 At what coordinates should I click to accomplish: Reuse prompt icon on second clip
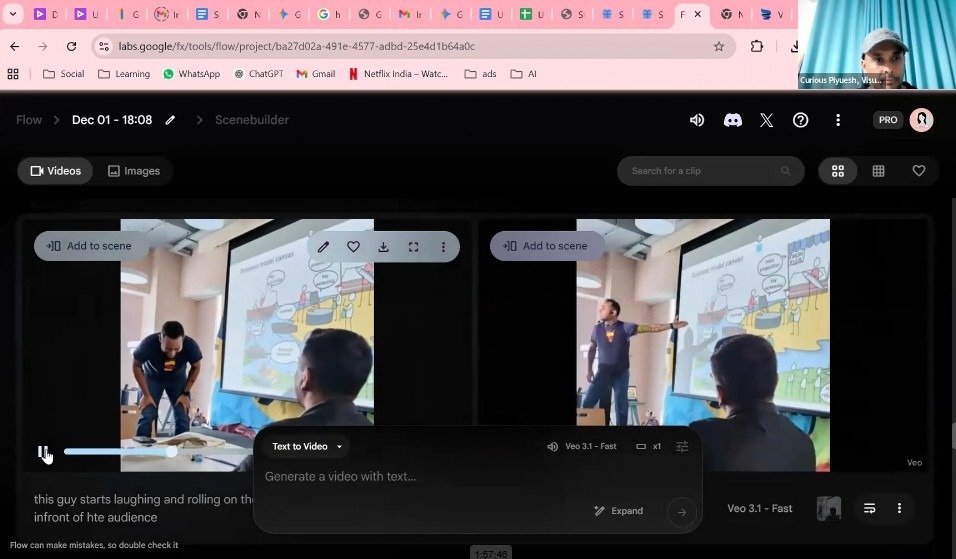869,508
